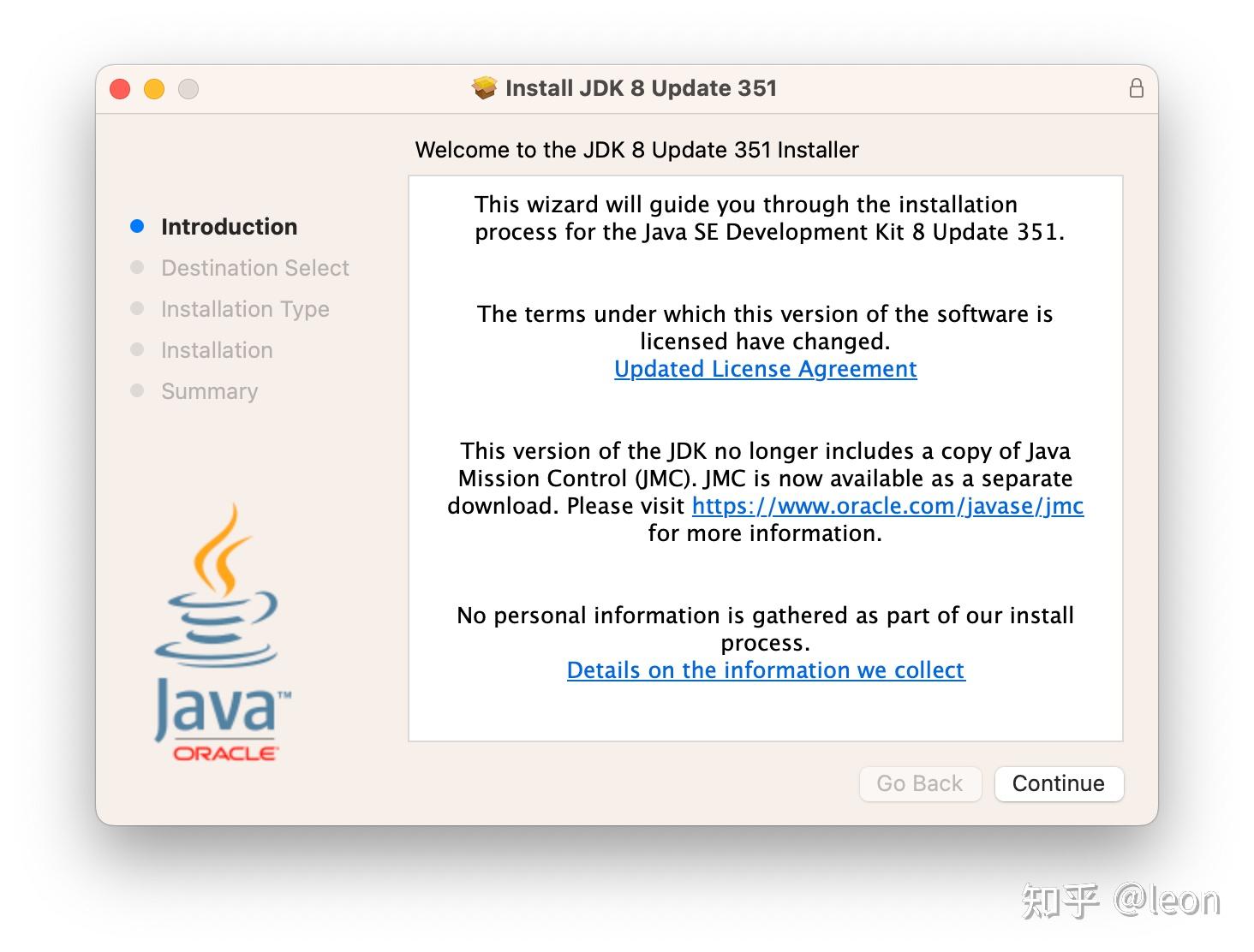Open the Updated License Agreement link
Viewport: 1254px width, 952px height.
[x=766, y=369]
